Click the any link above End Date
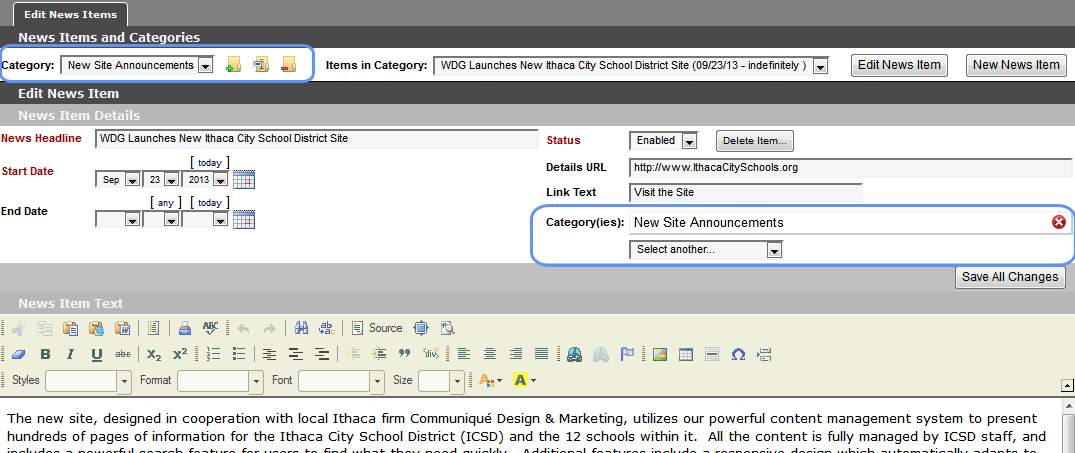Viewport: 1075px width, 453px height. [x=166, y=202]
